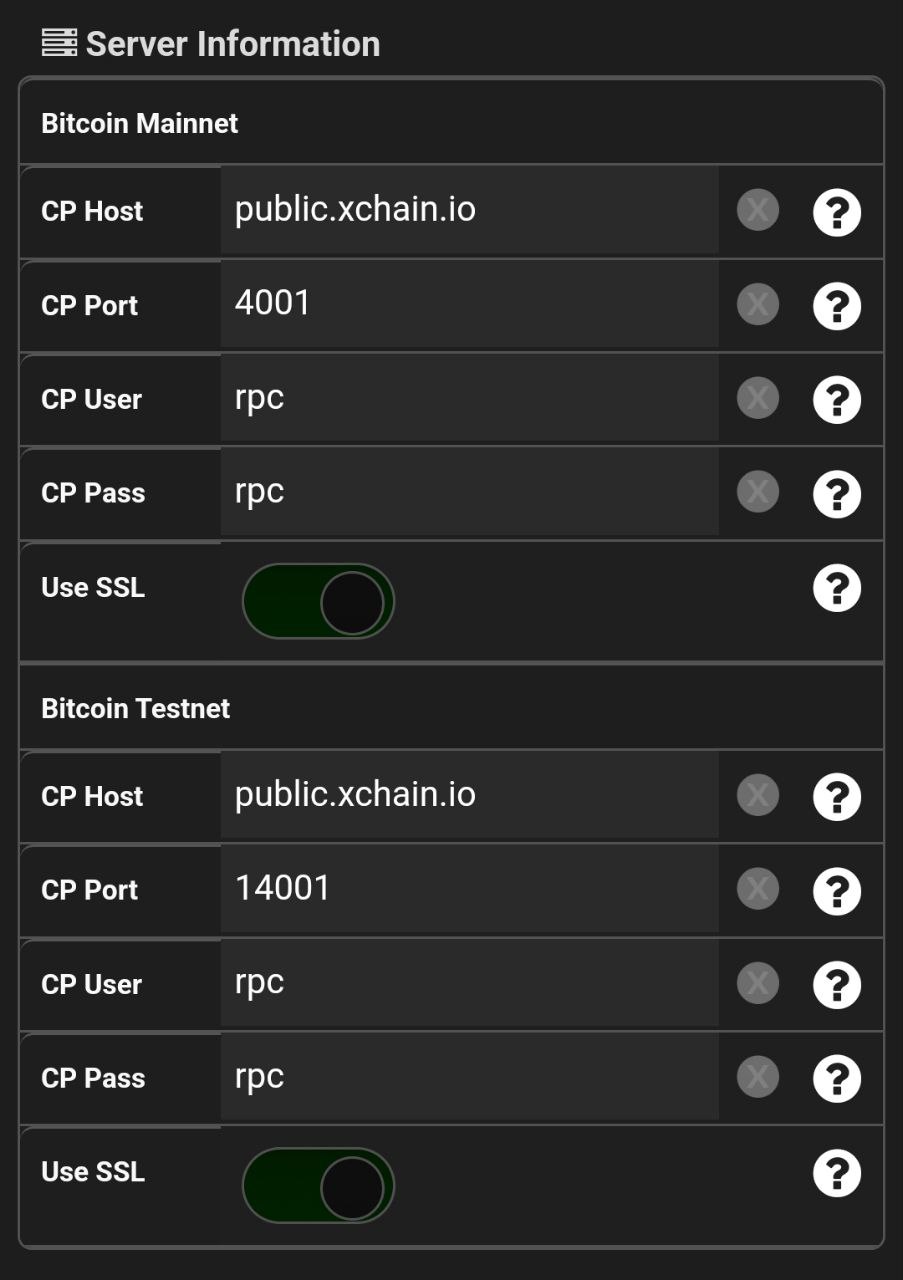Screen dimensions: 903x1280
Task: Open help for Mainnet CP User
Action: point(837,400)
